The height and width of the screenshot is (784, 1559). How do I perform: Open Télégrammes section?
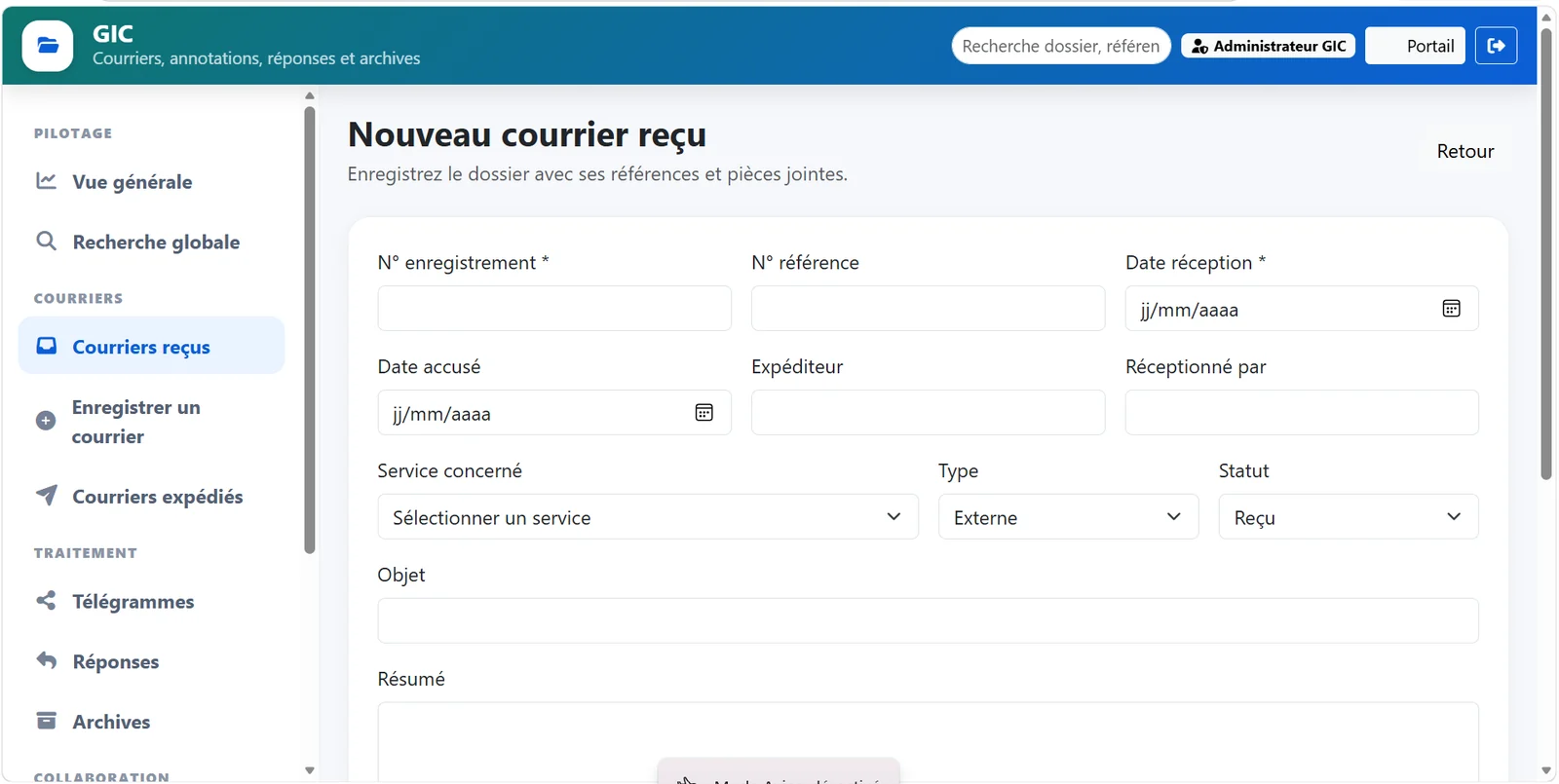click(151, 601)
